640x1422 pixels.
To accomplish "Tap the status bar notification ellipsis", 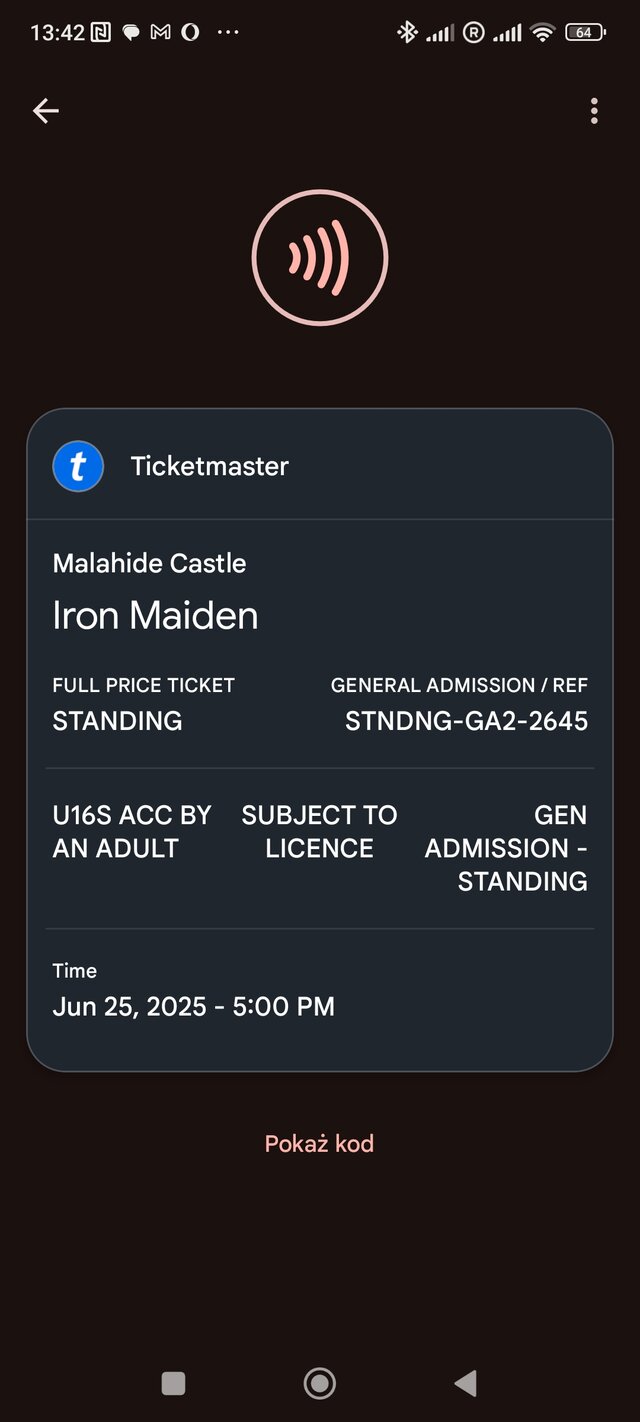I will [x=228, y=32].
